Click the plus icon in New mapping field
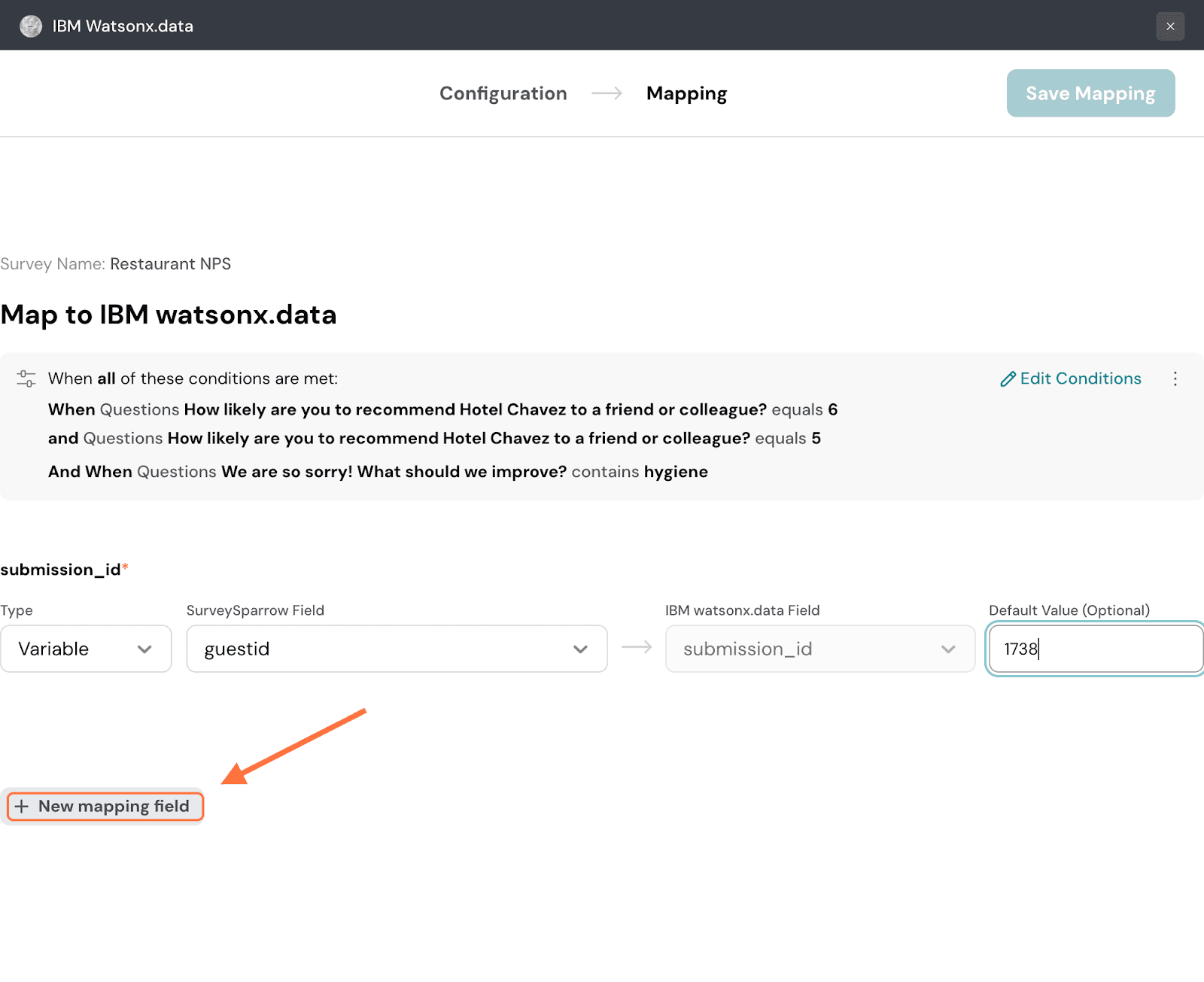Viewport: 1204px width, 982px height. pyautogui.click(x=23, y=807)
